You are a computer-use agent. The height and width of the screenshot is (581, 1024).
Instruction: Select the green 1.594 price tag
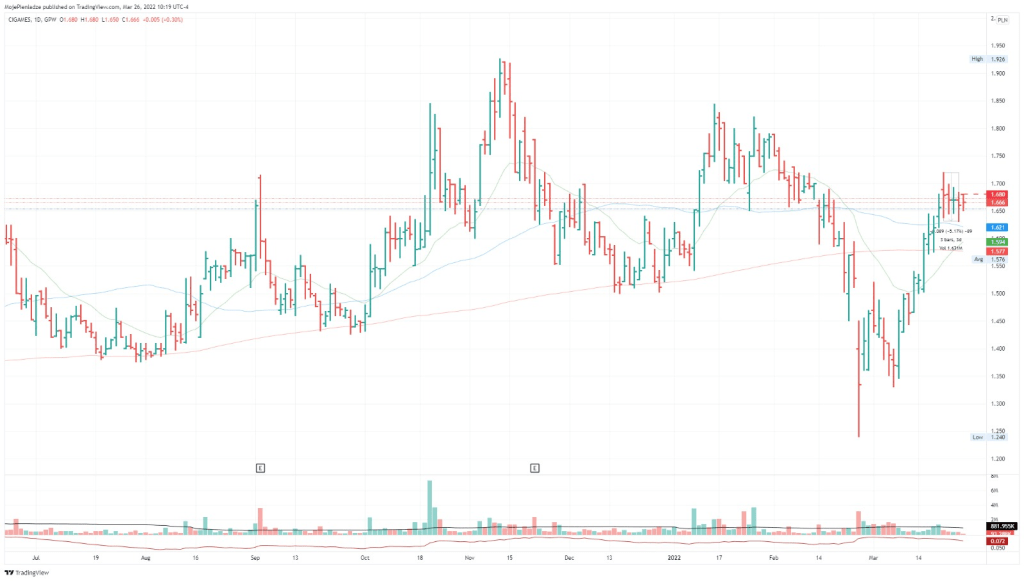[x=997, y=242]
